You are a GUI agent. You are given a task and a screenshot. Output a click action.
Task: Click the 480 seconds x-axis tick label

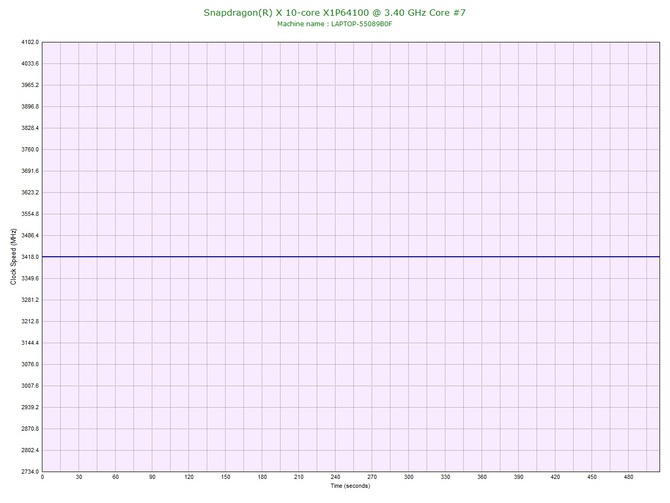[629, 477]
